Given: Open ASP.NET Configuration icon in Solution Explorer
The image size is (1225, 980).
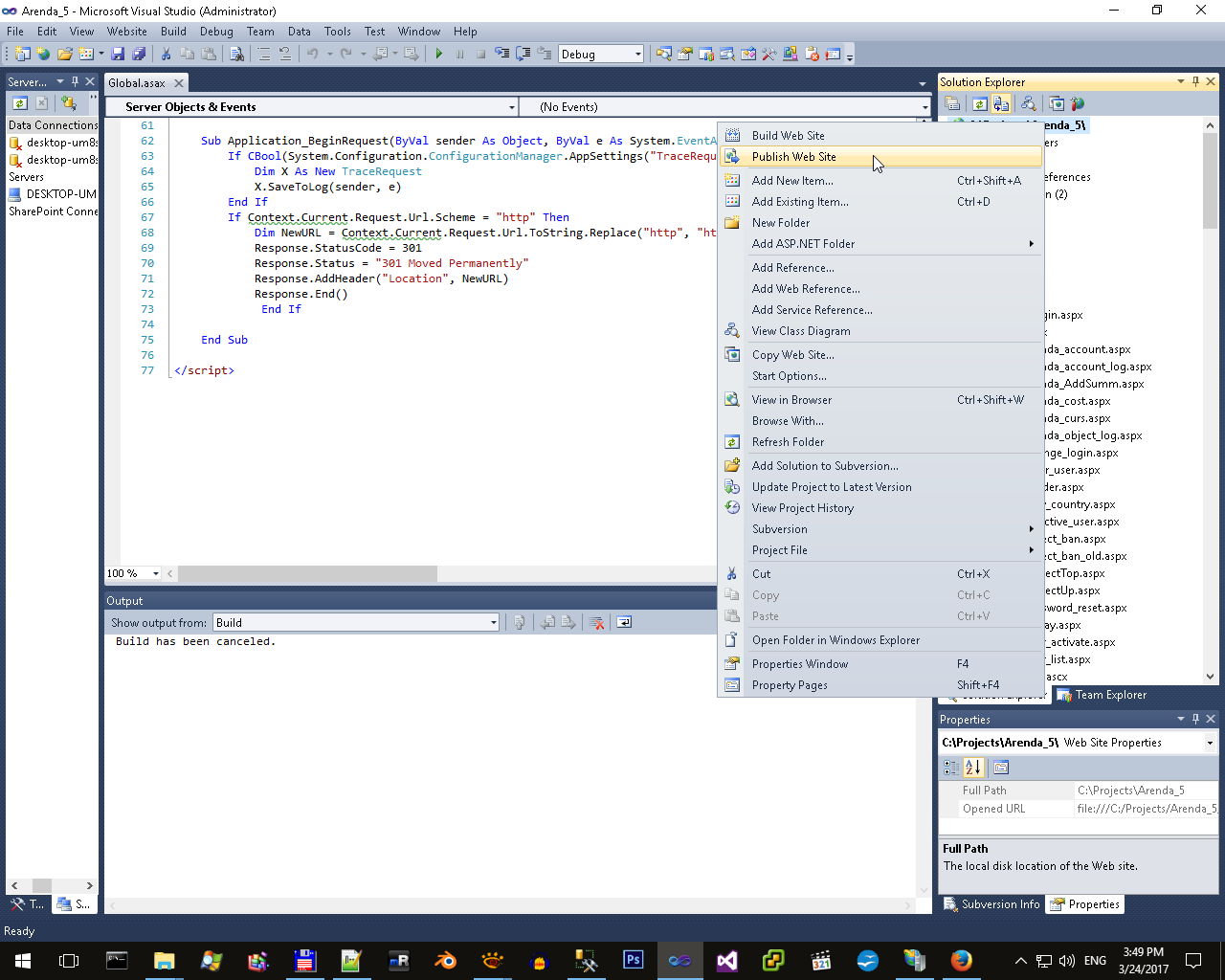Looking at the screenshot, I should coord(1078,104).
